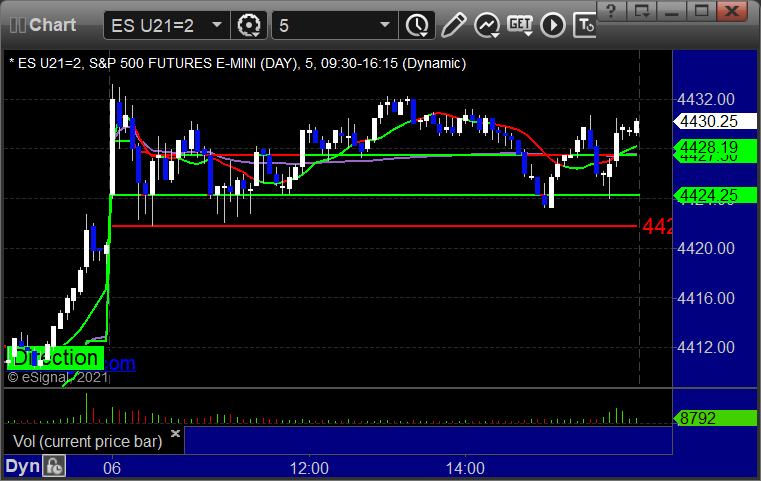Click the 4424.25 green price tag
Screen dimensions: 761x481
715,195
